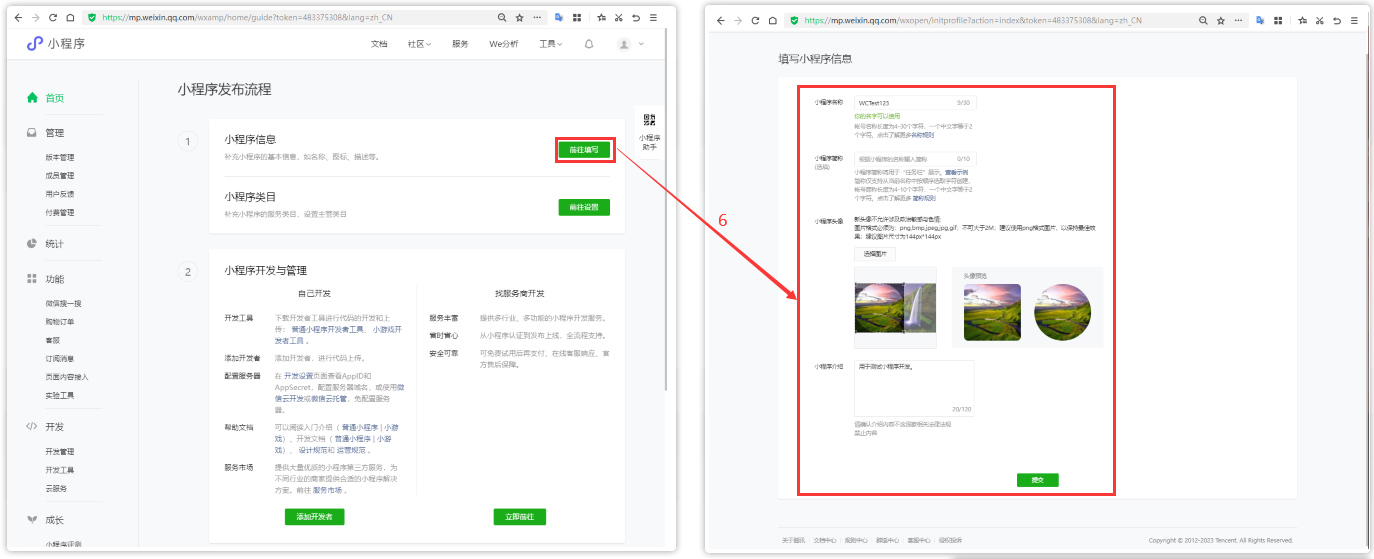This screenshot has height=559, width=1374.
Task: Click the green 提交 button in right window
Action: click(x=1037, y=480)
